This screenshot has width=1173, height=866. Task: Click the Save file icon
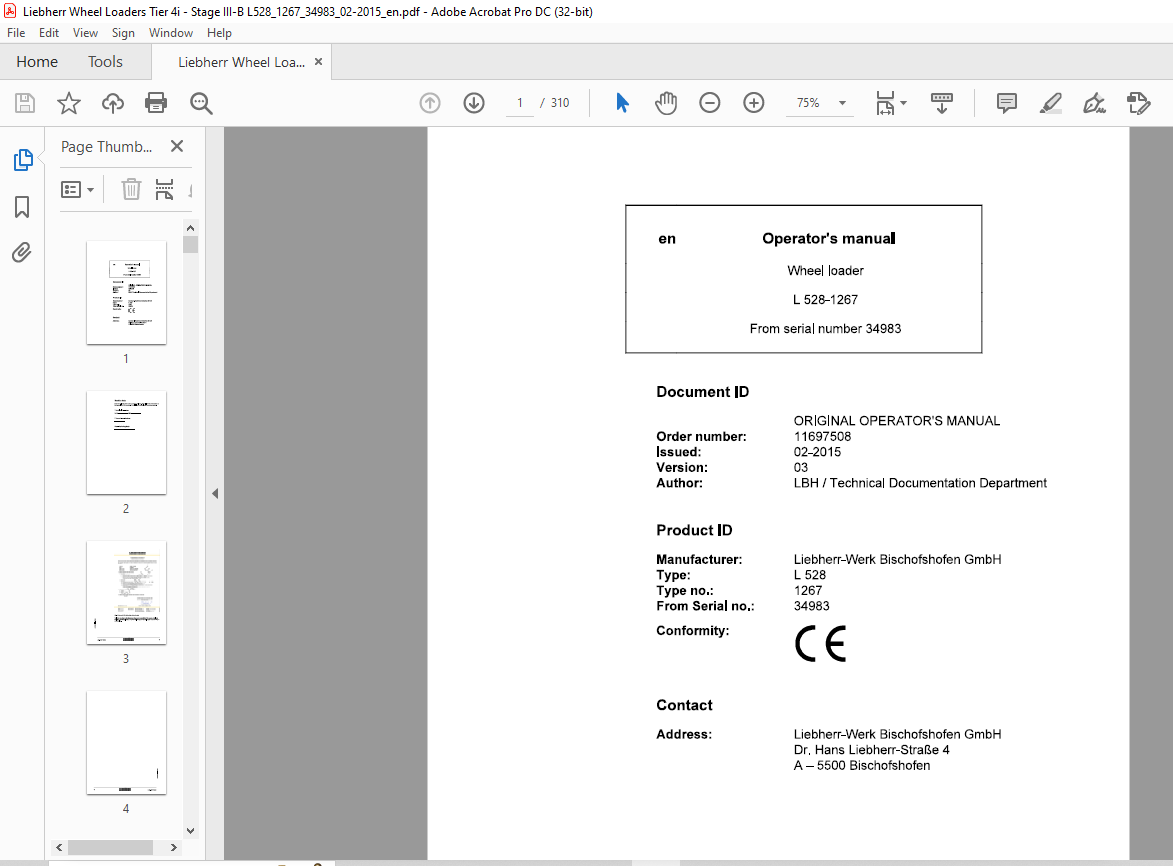tap(25, 103)
